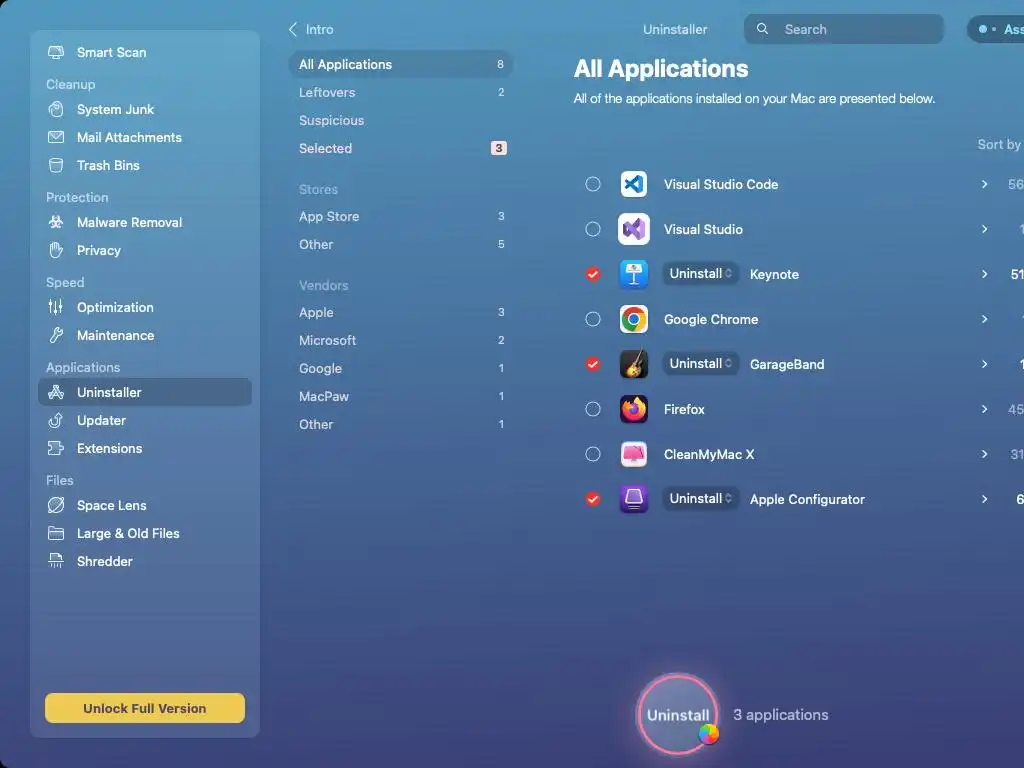The height and width of the screenshot is (768, 1024).
Task: Click the round Uninstall button
Action: coord(678,714)
